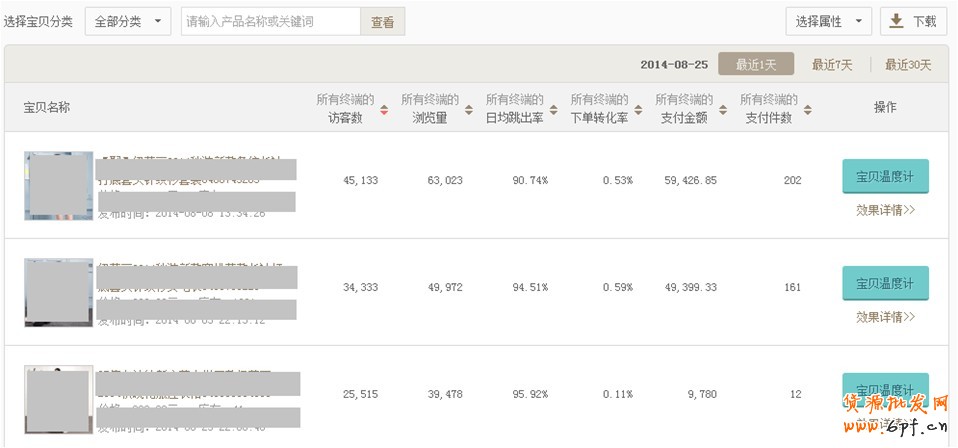Sort by 访客数 column arrows
The width and height of the screenshot is (958, 448).
tap(384, 109)
